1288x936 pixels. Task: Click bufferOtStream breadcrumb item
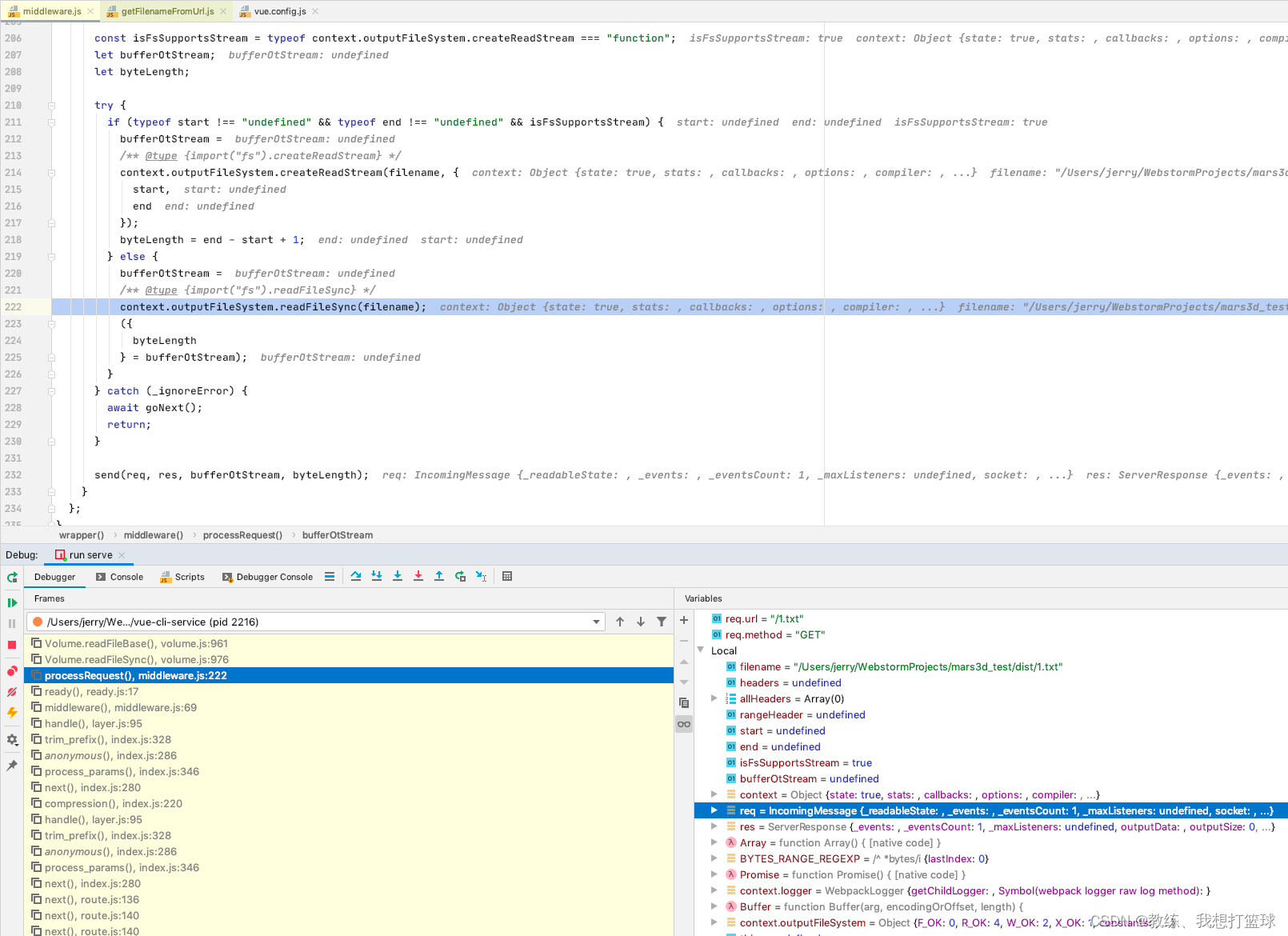[x=338, y=535]
